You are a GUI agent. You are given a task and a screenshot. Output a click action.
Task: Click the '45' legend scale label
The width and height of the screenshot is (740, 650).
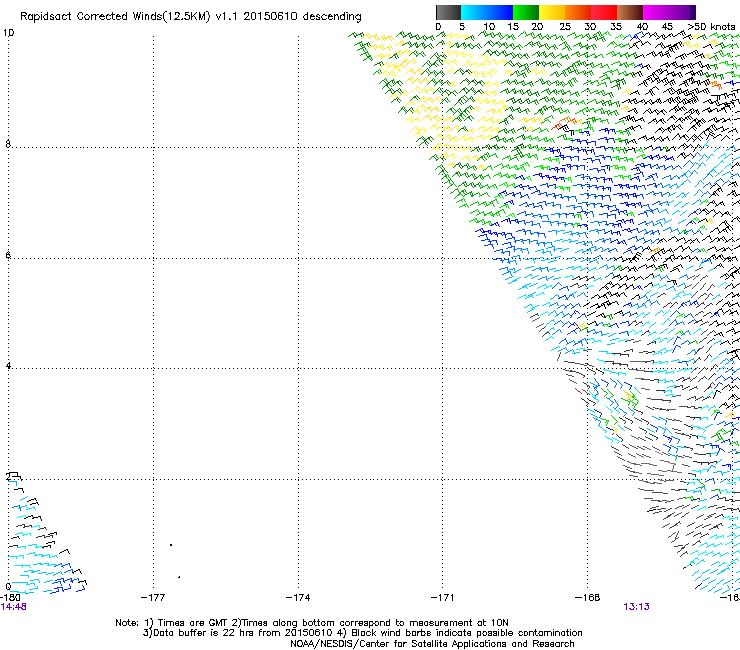pyautogui.click(x=667, y=27)
